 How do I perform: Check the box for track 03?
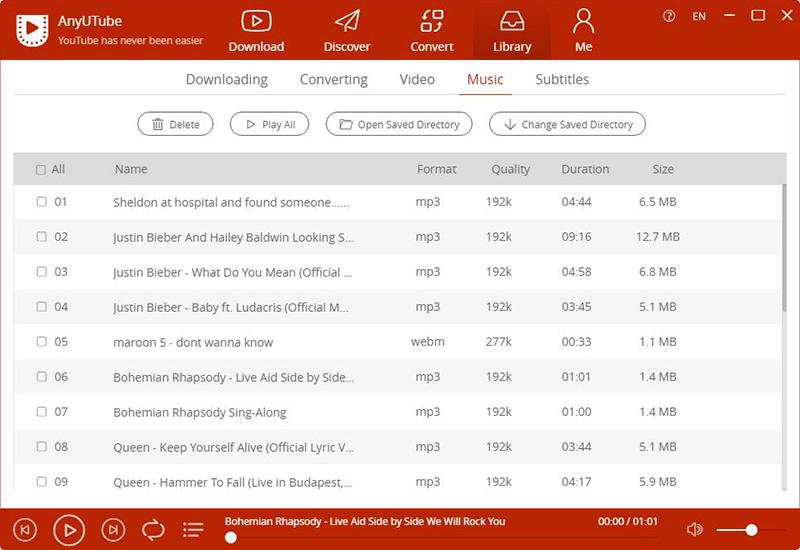point(42,271)
